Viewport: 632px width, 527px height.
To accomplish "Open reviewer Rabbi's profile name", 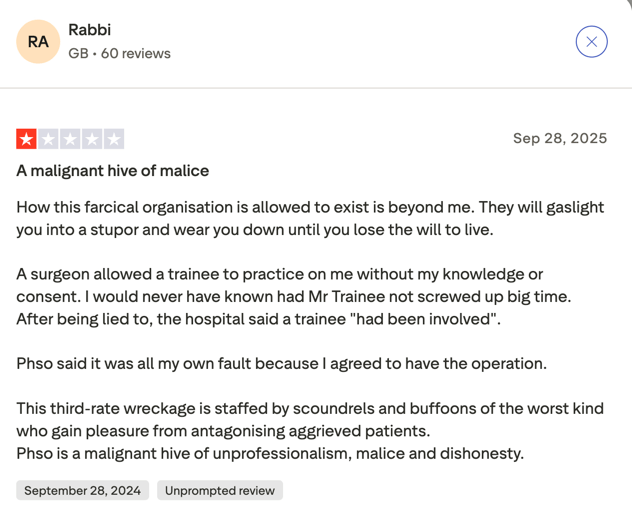I will [89, 30].
